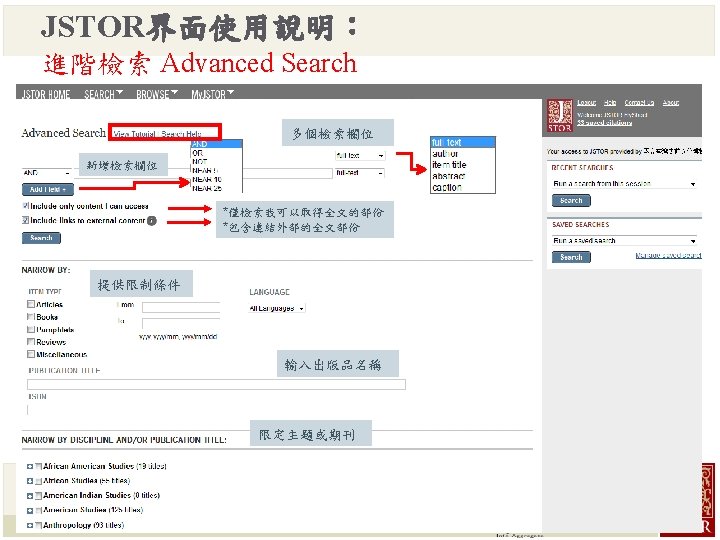
Task: Open the SEARCH menu
Action: 103,95
